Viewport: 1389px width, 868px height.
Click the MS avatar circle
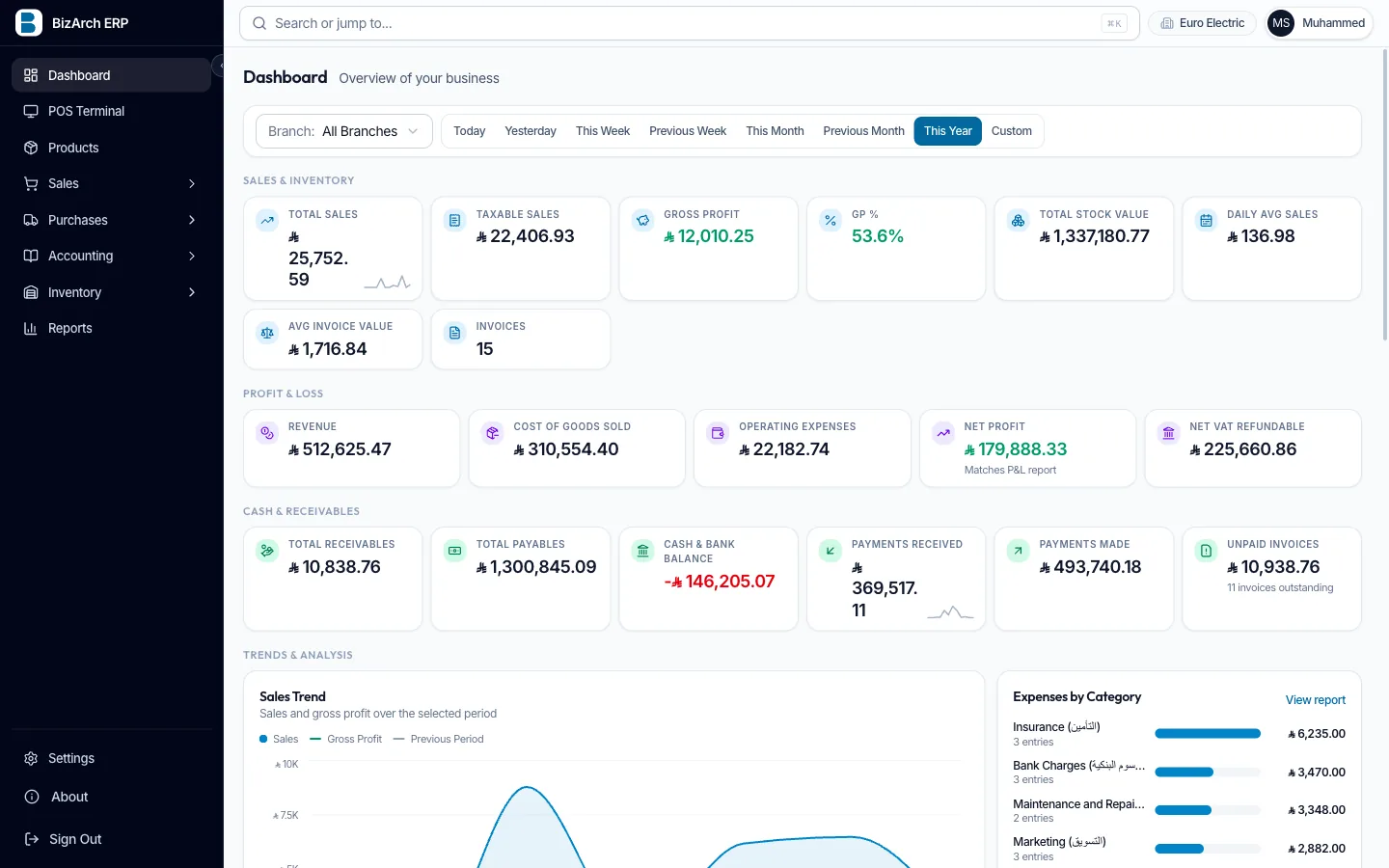1281,23
